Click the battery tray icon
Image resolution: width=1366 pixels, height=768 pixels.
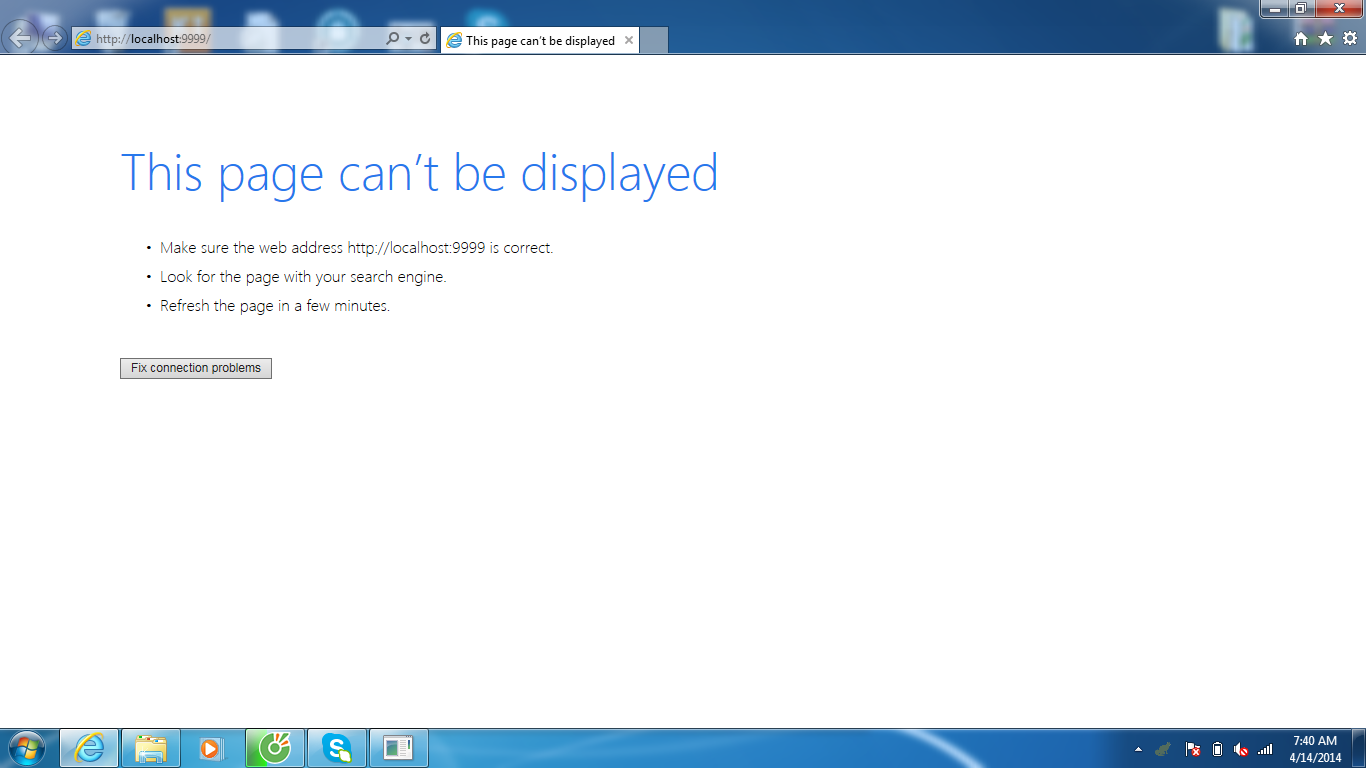(x=1217, y=749)
